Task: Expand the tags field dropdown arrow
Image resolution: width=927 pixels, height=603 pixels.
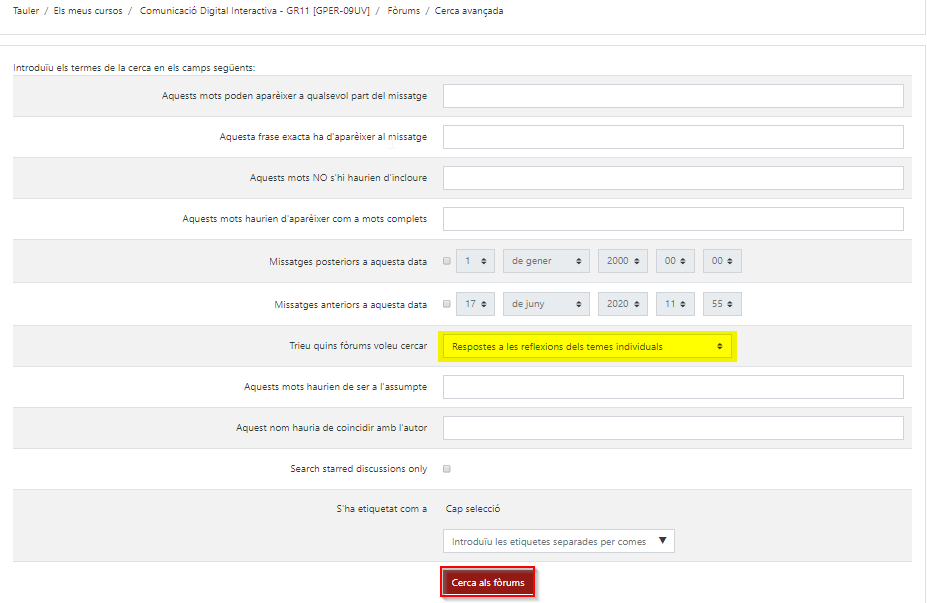Action: click(x=663, y=542)
